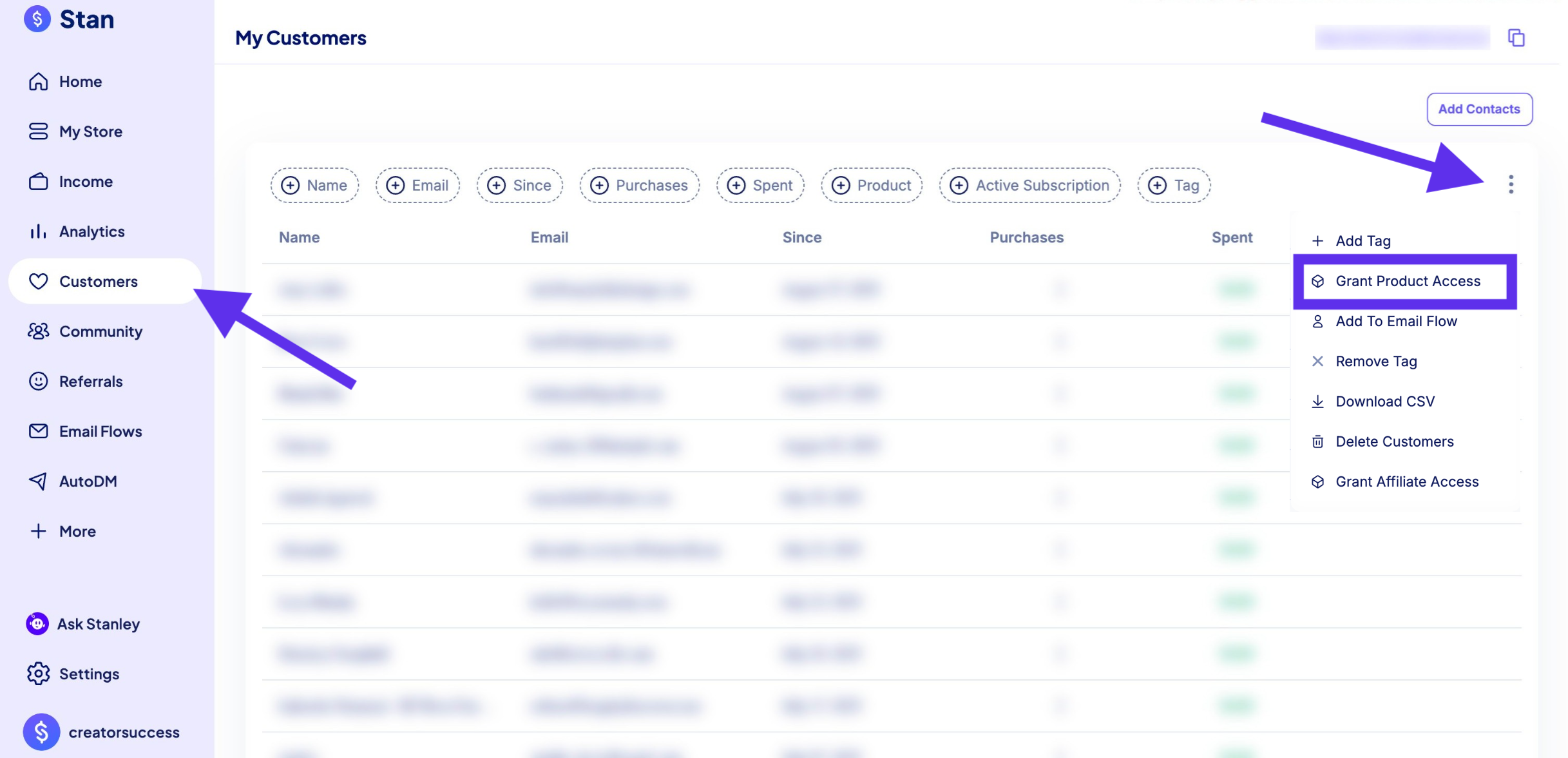Click the Email column header
This screenshot has height=758, width=1568.
(550, 237)
